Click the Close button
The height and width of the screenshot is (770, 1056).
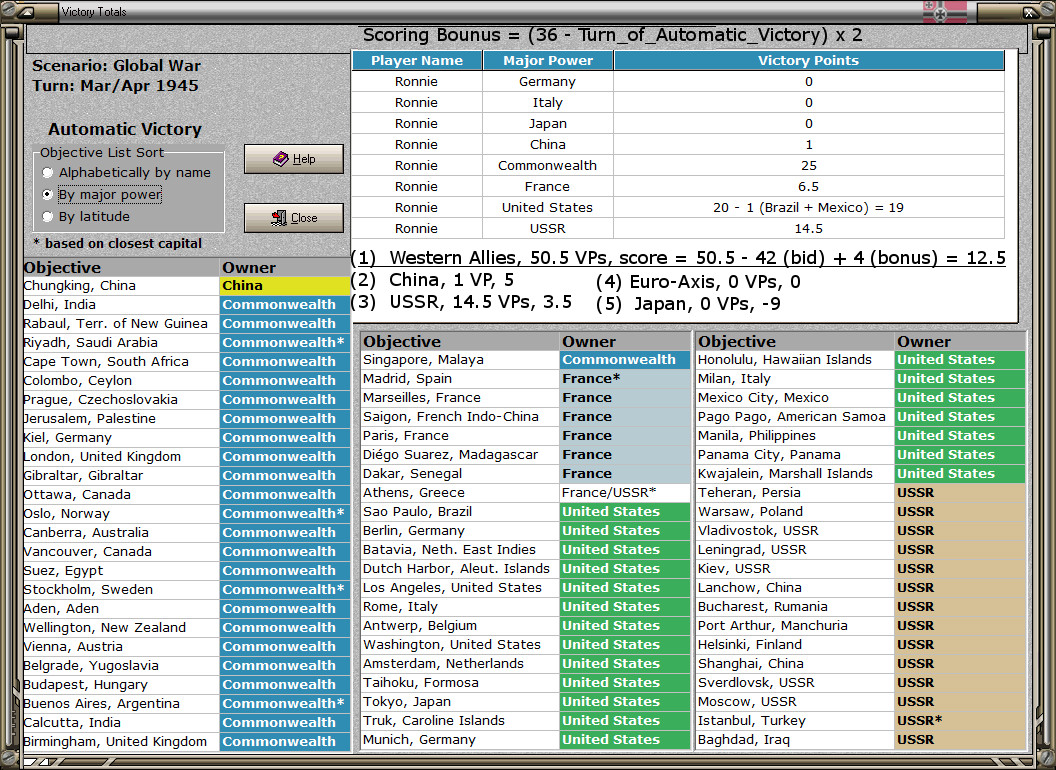click(294, 218)
